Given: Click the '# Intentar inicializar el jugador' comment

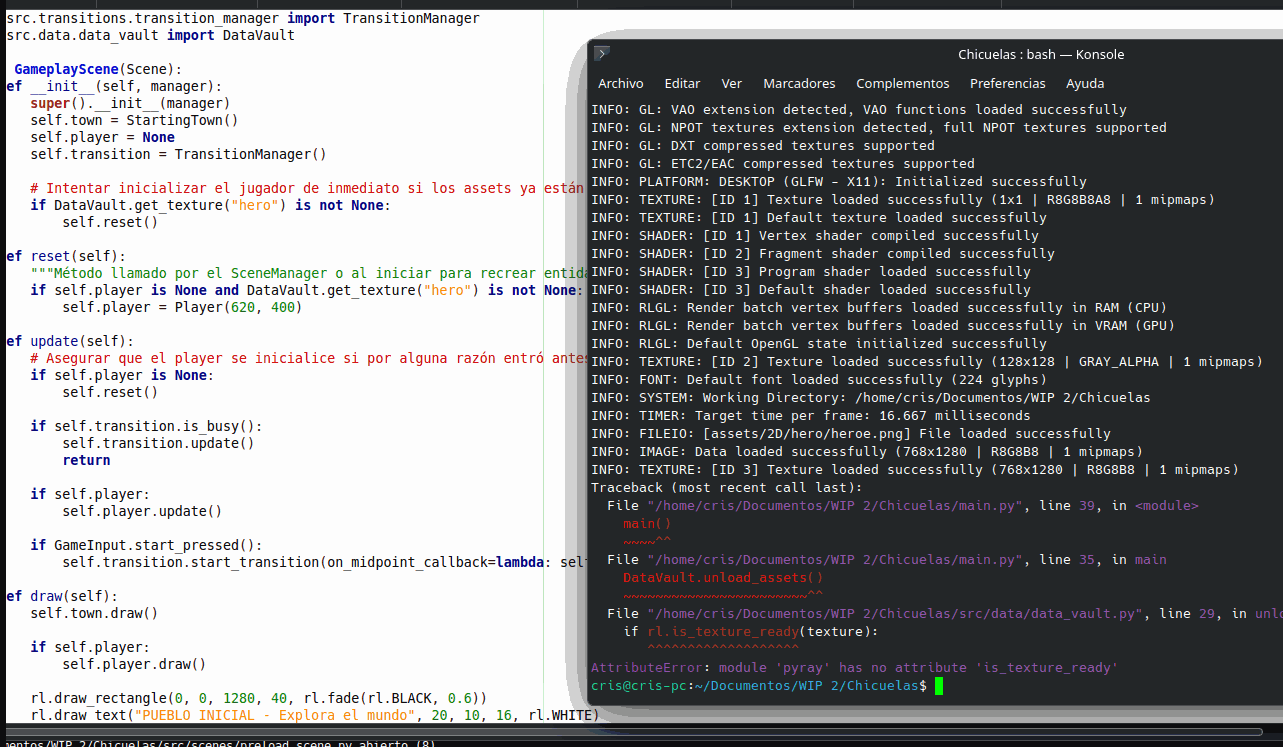Looking at the screenshot, I should click(306, 188).
